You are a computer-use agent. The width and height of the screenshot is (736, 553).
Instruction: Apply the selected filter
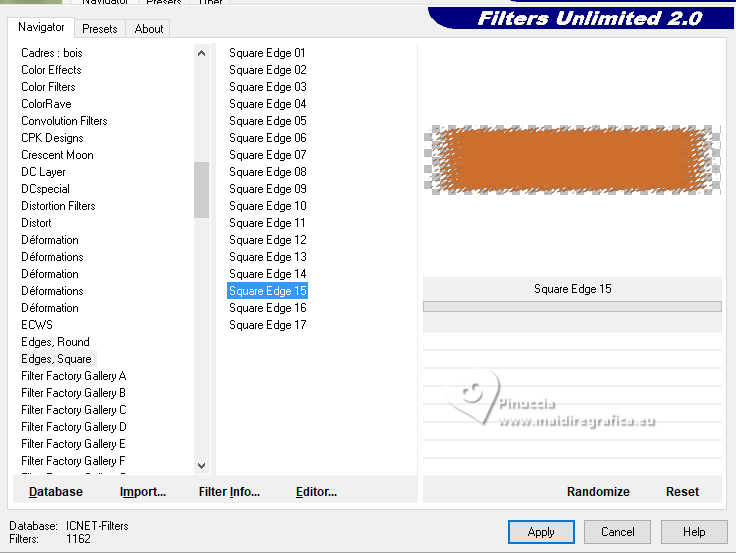(541, 532)
